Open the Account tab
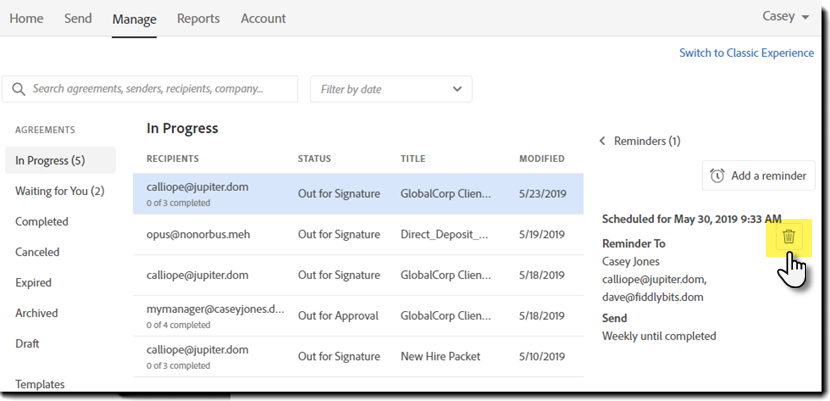This screenshot has height=401, width=830. coord(263,18)
